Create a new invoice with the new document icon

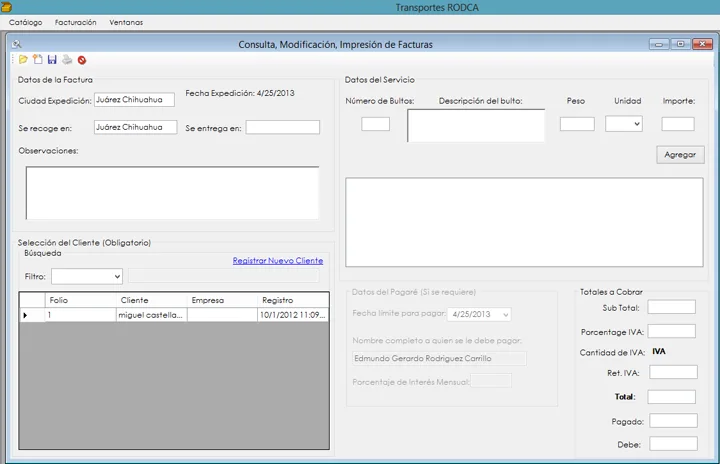[38, 59]
